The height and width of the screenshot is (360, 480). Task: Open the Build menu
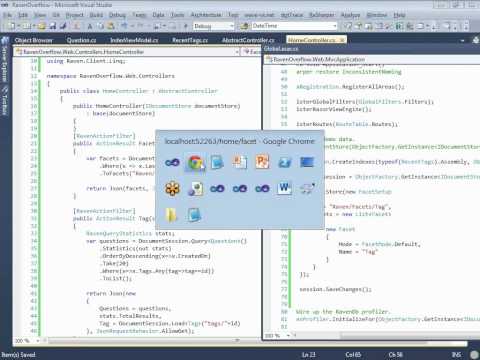pos(96,15)
